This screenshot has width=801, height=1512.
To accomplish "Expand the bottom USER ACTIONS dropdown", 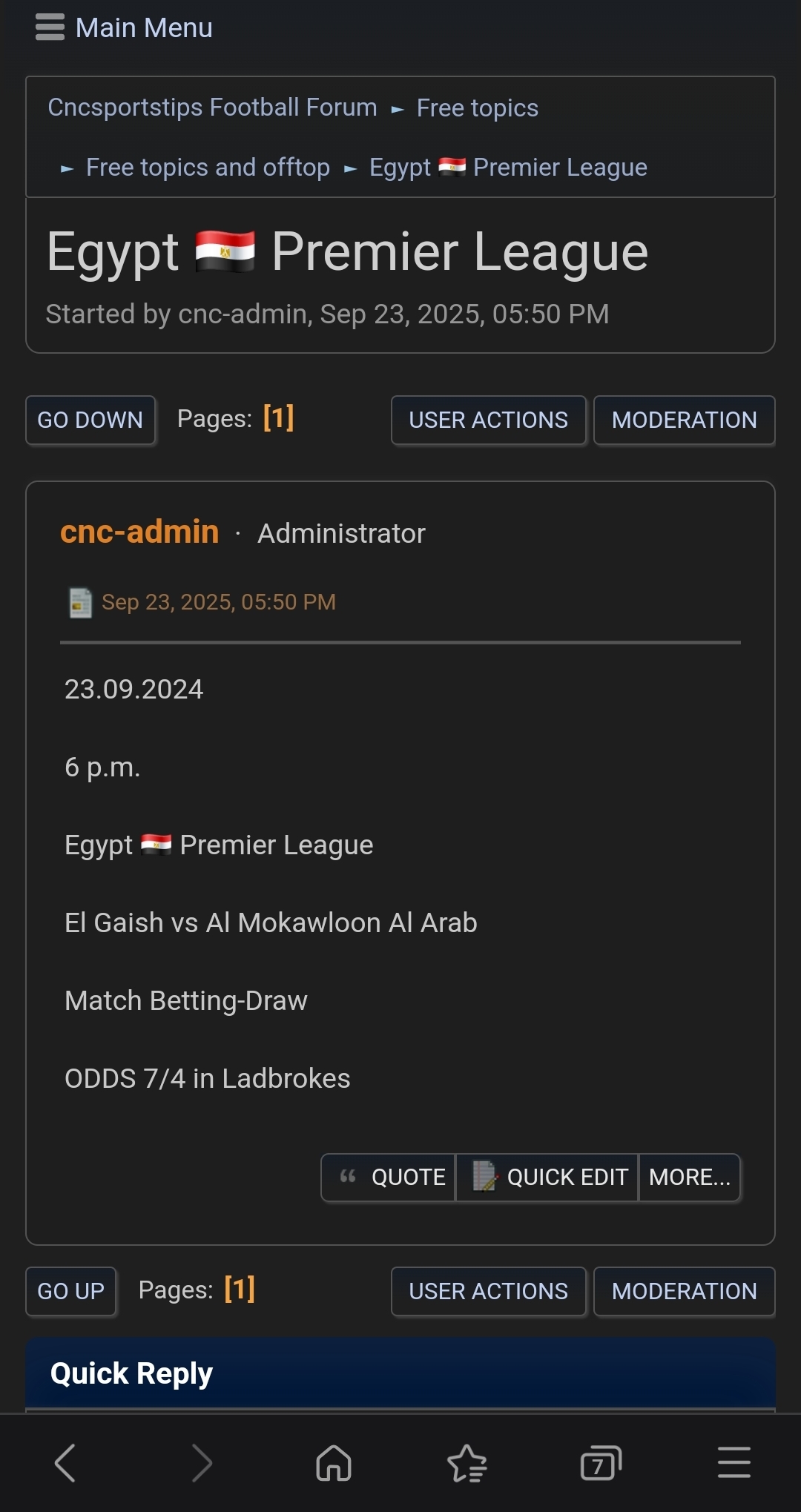I will pos(488,1291).
